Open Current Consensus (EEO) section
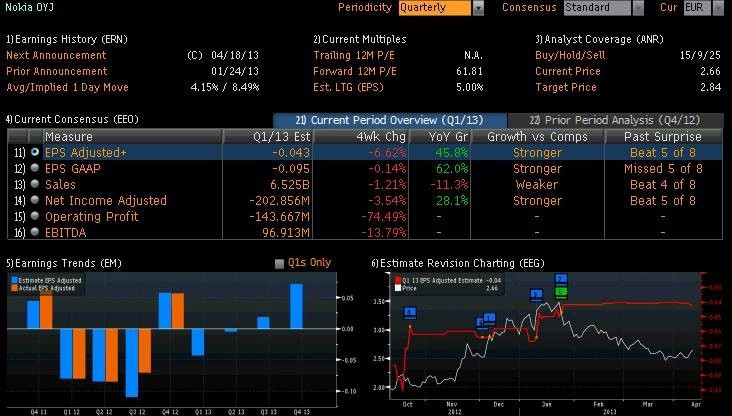The width and height of the screenshot is (732, 416). click(72, 120)
